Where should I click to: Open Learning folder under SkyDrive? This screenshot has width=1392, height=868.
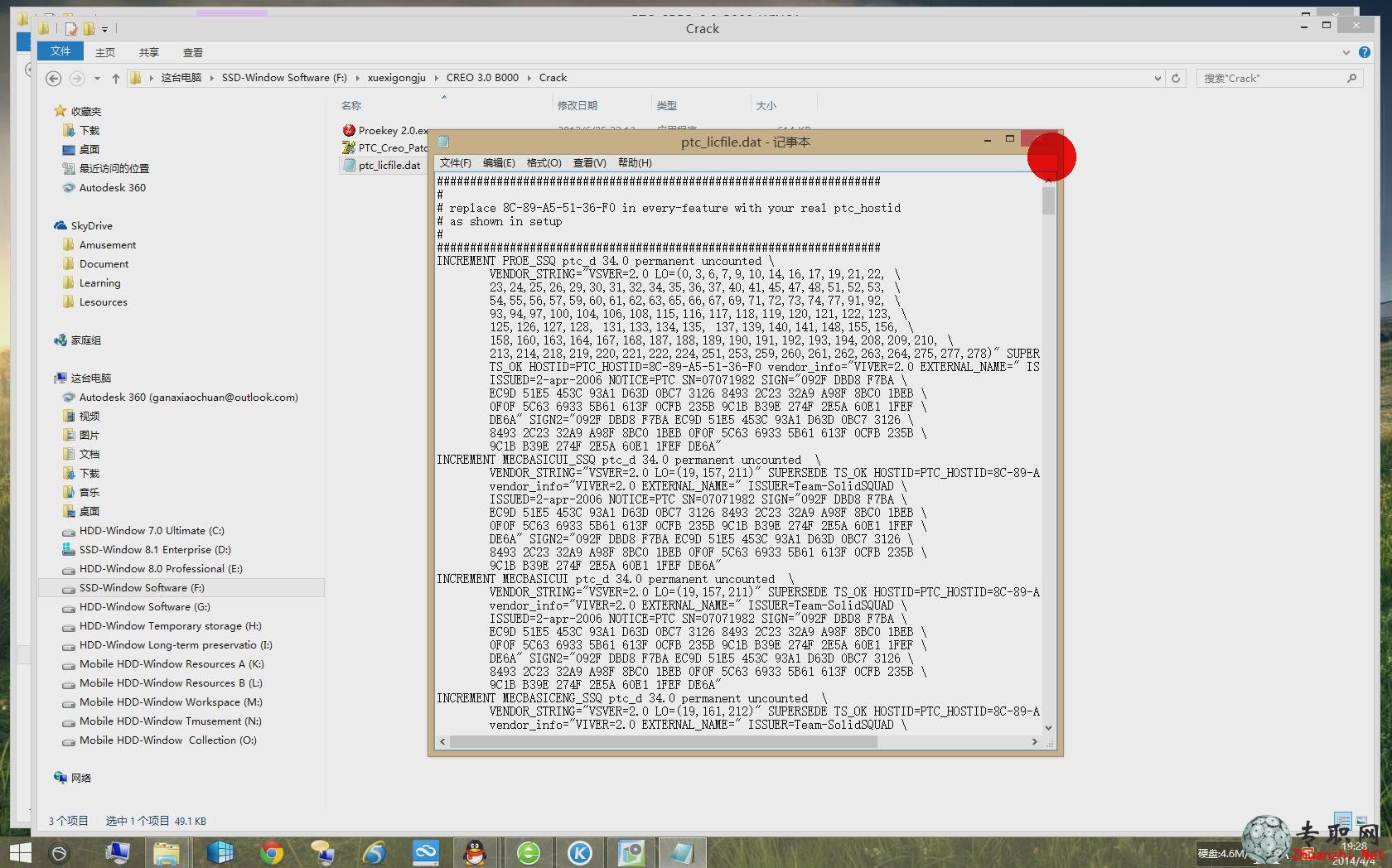91,282
